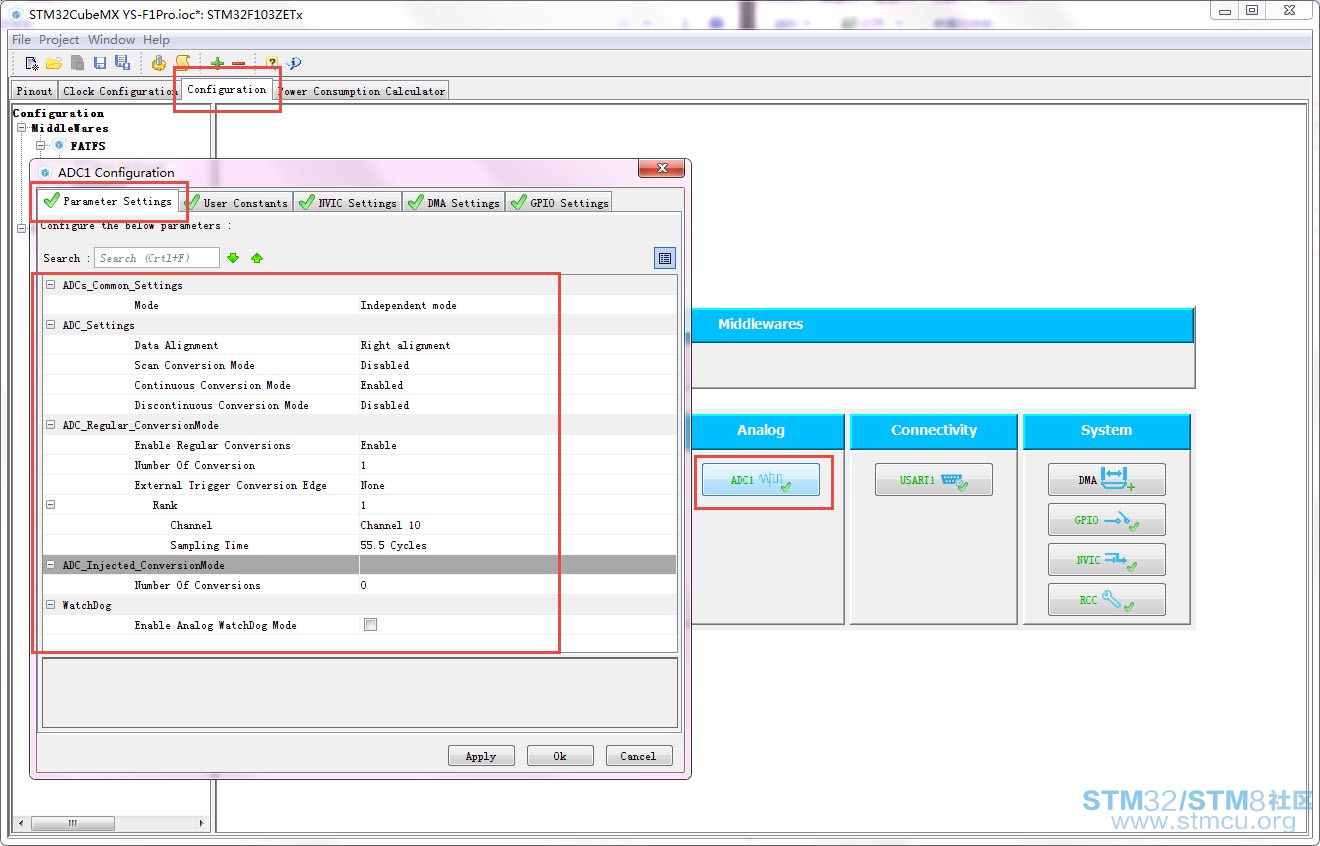Switch to Clock Configuration tab
The width and height of the screenshot is (1320, 846).
[x=120, y=90]
